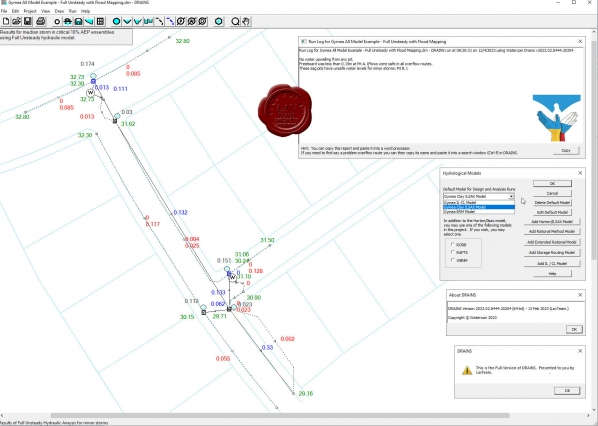Screen dimensions: 598x426
Task: Click OK in About DRAINS dialog
Action: [x=574, y=329]
